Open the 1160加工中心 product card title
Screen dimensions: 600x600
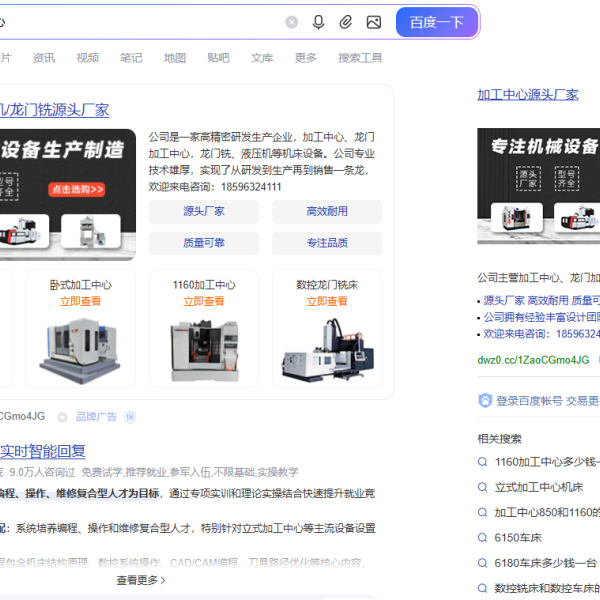click(204, 285)
